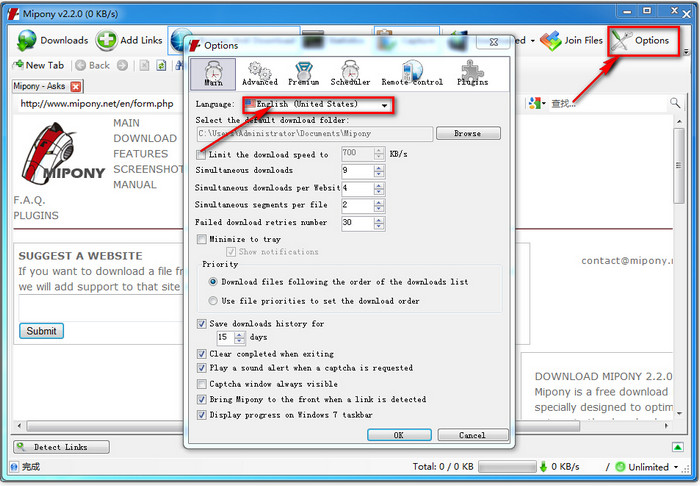Image resolution: width=700 pixels, height=486 pixels.
Task: Click the Add Links icon
Action: coord(106,40)
